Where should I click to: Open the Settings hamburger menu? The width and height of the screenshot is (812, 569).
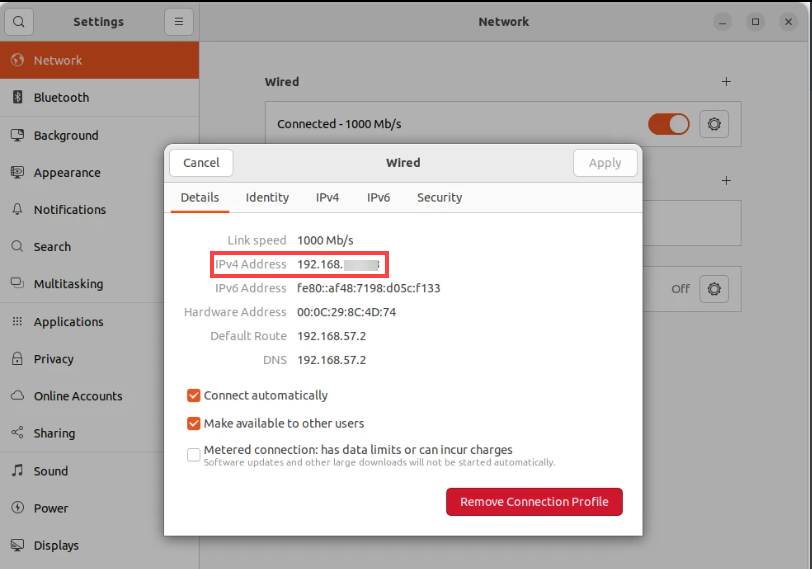(x=178, y=22)
